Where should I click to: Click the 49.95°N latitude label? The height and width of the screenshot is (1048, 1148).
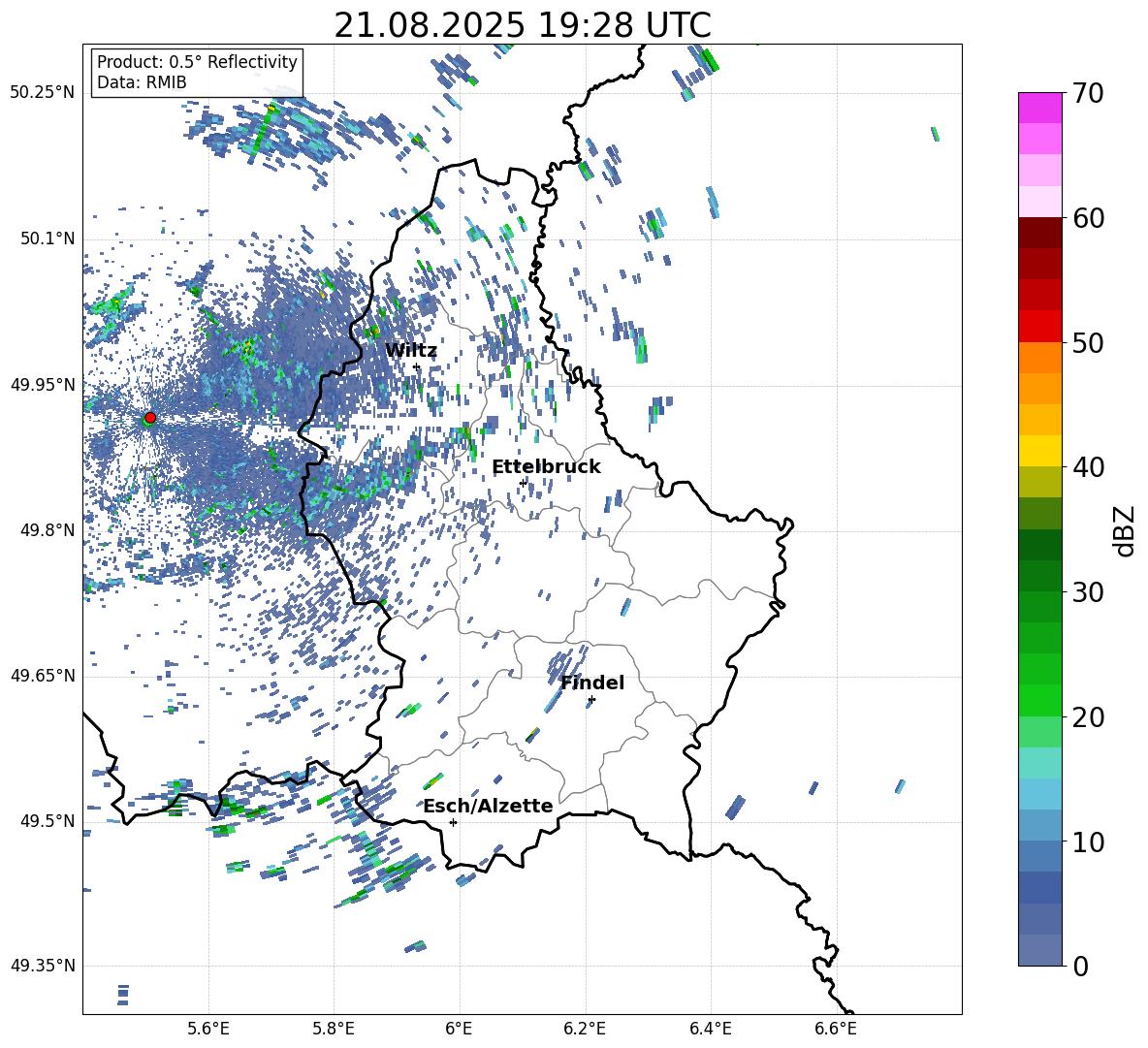(43, 384)
